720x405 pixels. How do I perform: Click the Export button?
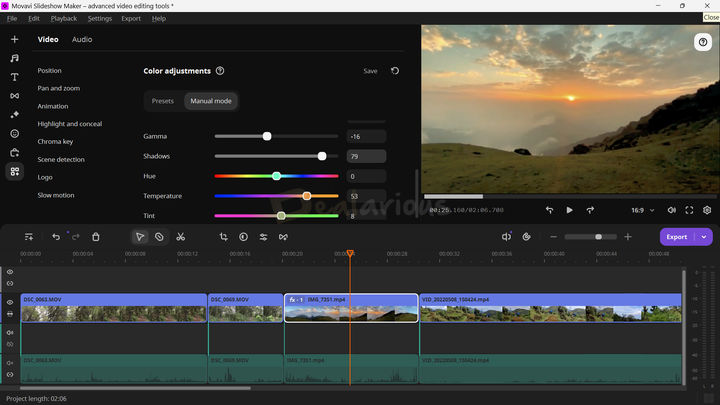677,237
